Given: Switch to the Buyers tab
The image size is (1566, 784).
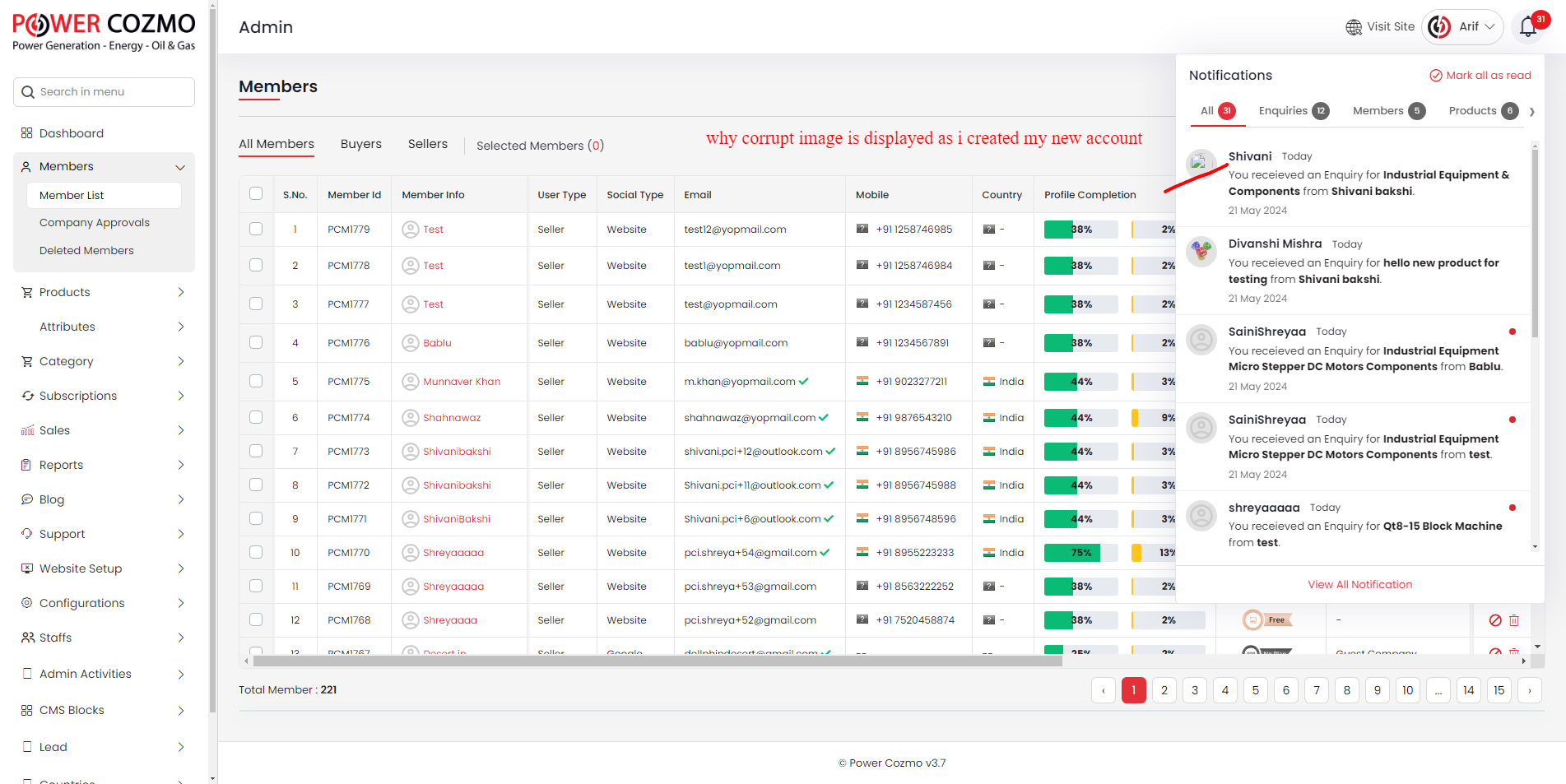Looking at the screenshot, I should pos(360,144).
